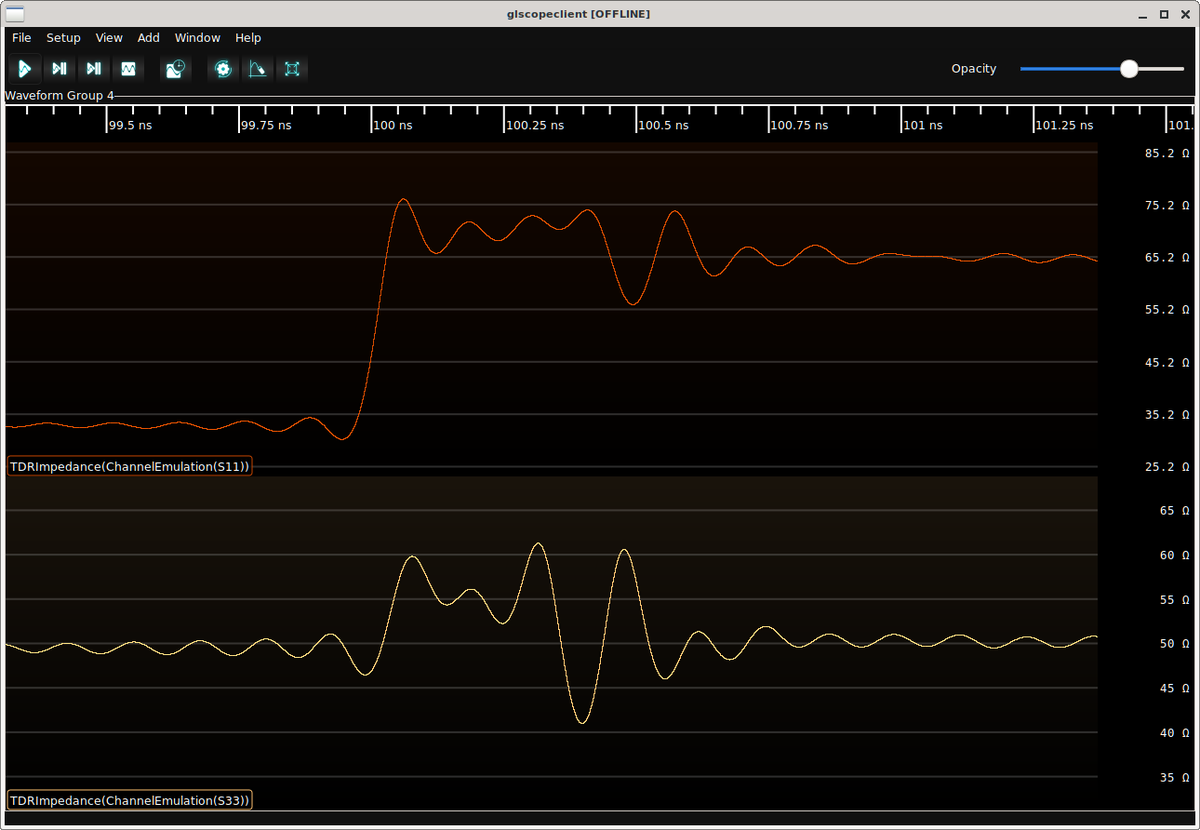
Task: Click the Opacity slider handle
Action: click(1129, 69)
